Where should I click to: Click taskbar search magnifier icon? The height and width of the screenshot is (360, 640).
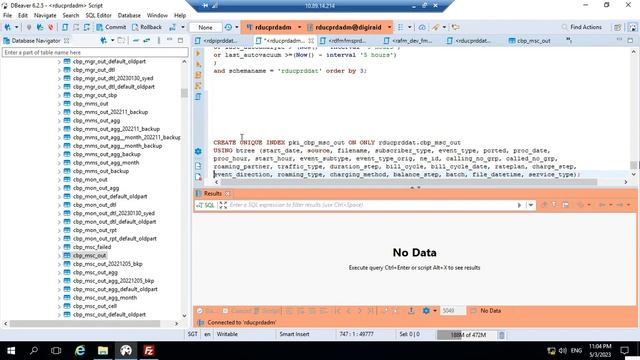34,351
